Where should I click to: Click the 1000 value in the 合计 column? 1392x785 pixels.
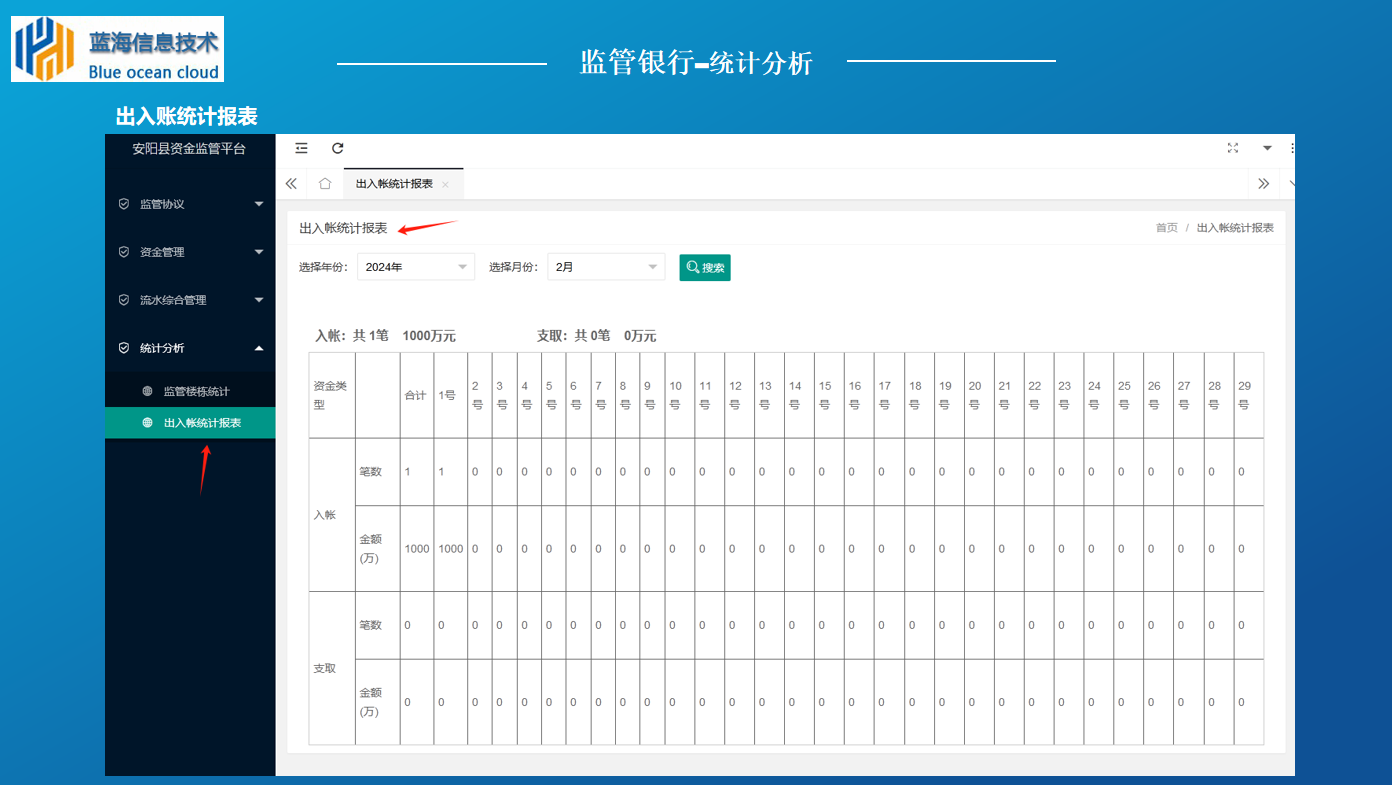[x=417, y=549]
